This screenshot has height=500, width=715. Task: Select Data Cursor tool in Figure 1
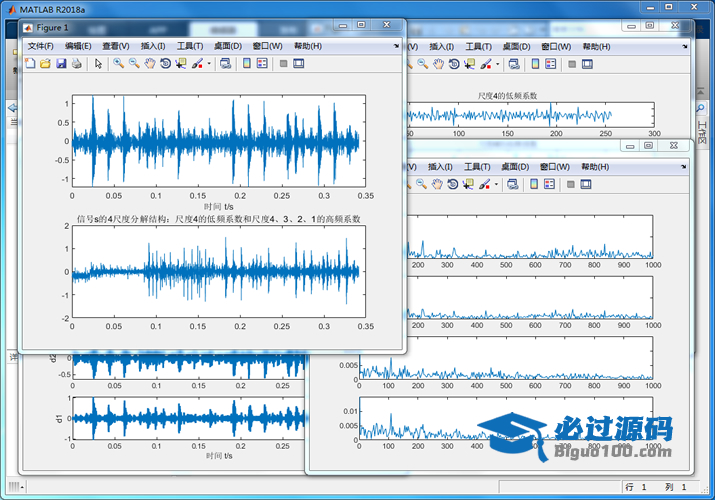point(181,64)
